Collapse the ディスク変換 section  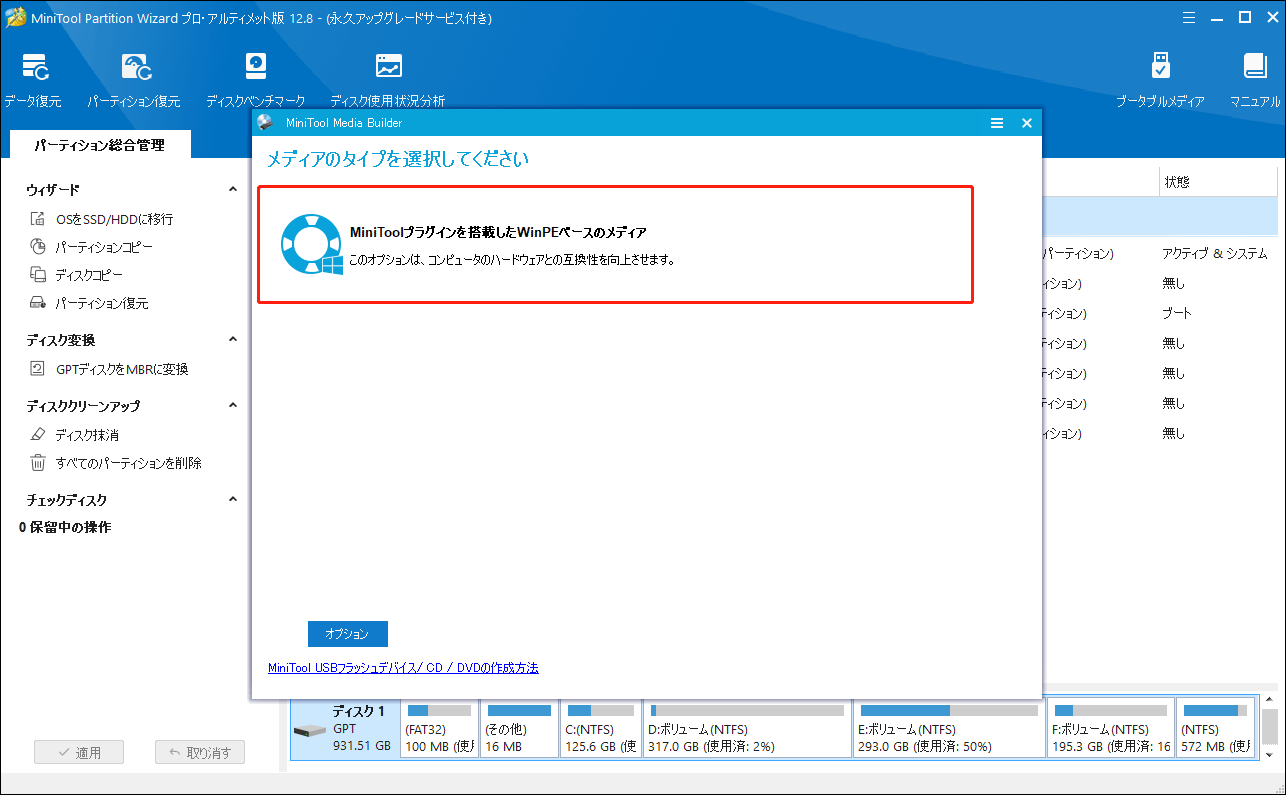[233, 340]
